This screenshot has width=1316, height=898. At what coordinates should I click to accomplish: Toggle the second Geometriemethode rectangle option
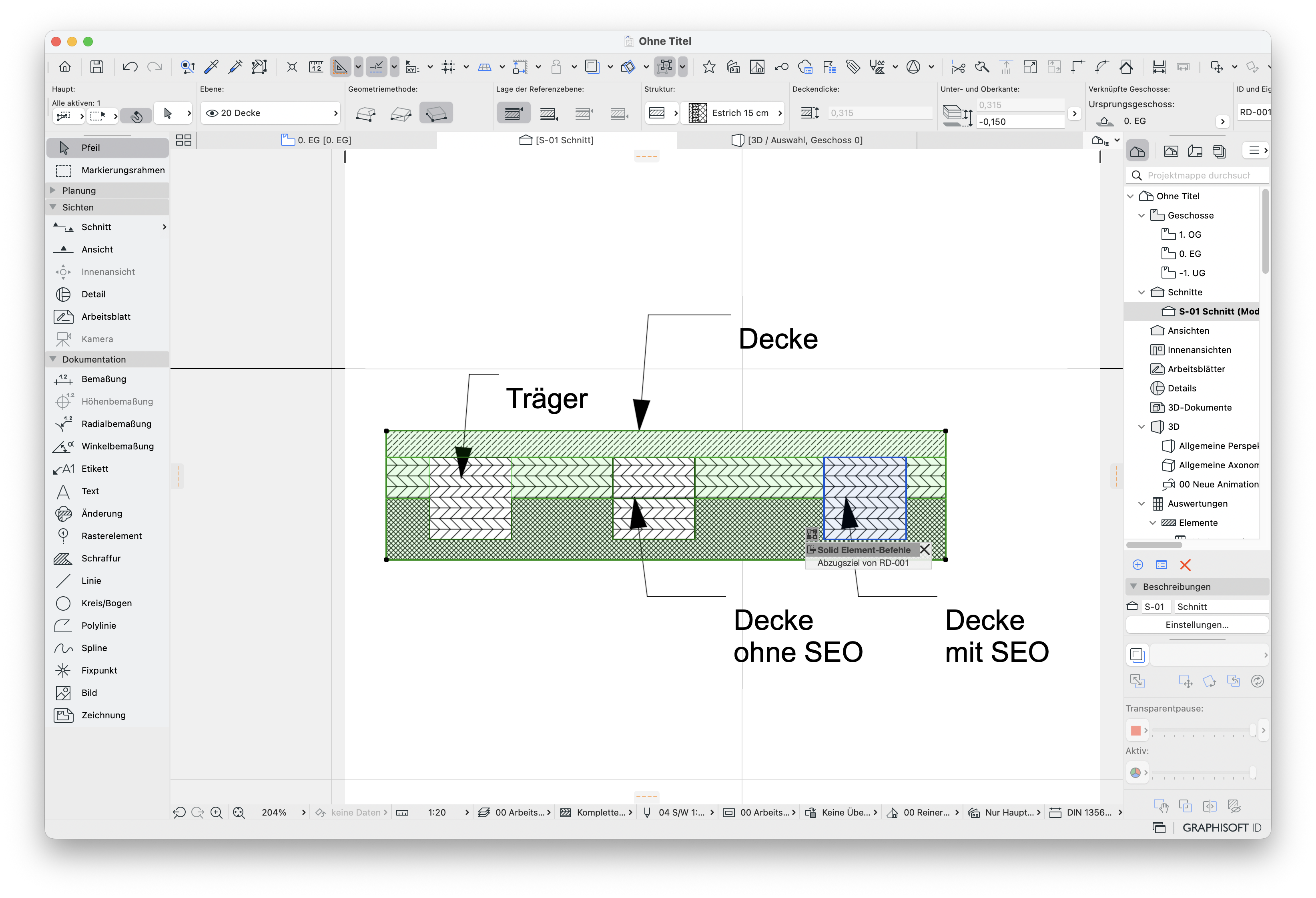pos(401,113)
